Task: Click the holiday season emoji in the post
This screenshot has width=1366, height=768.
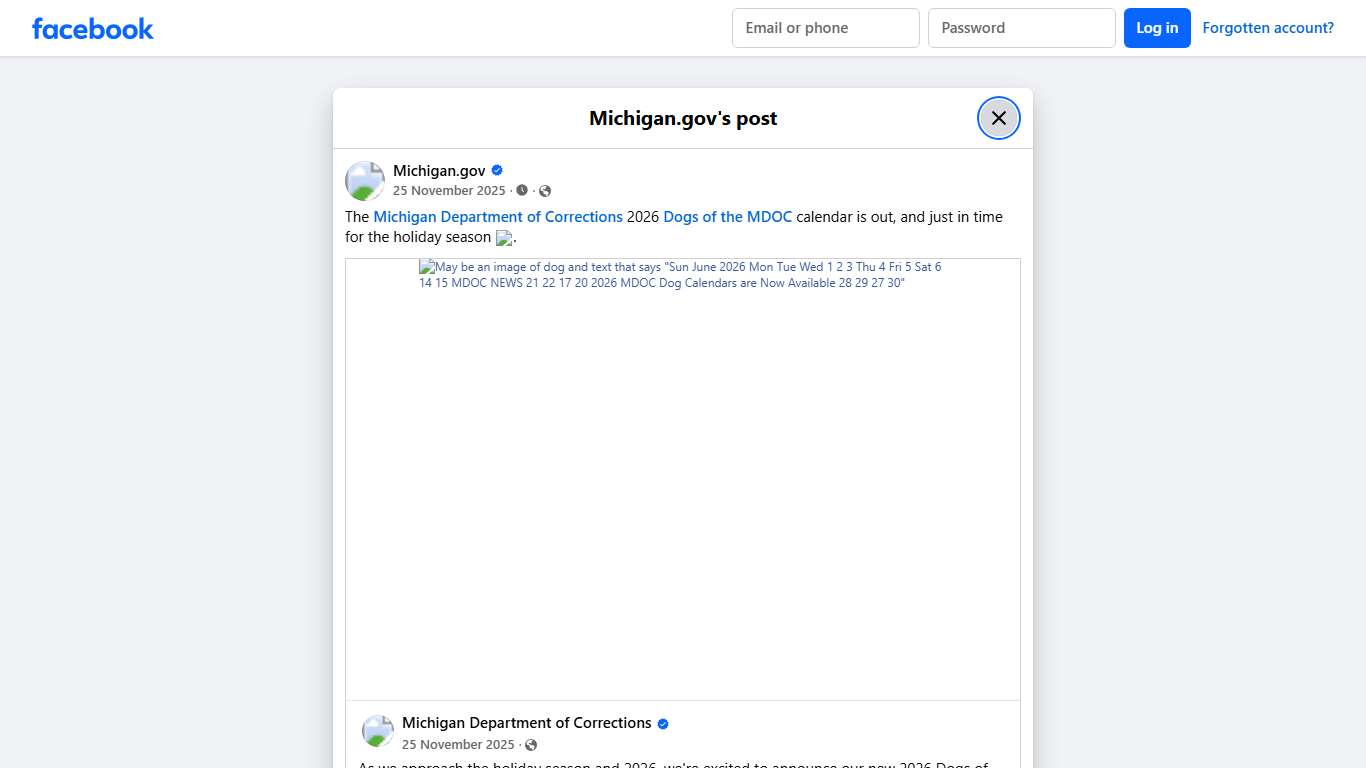Action: (504, 237)
